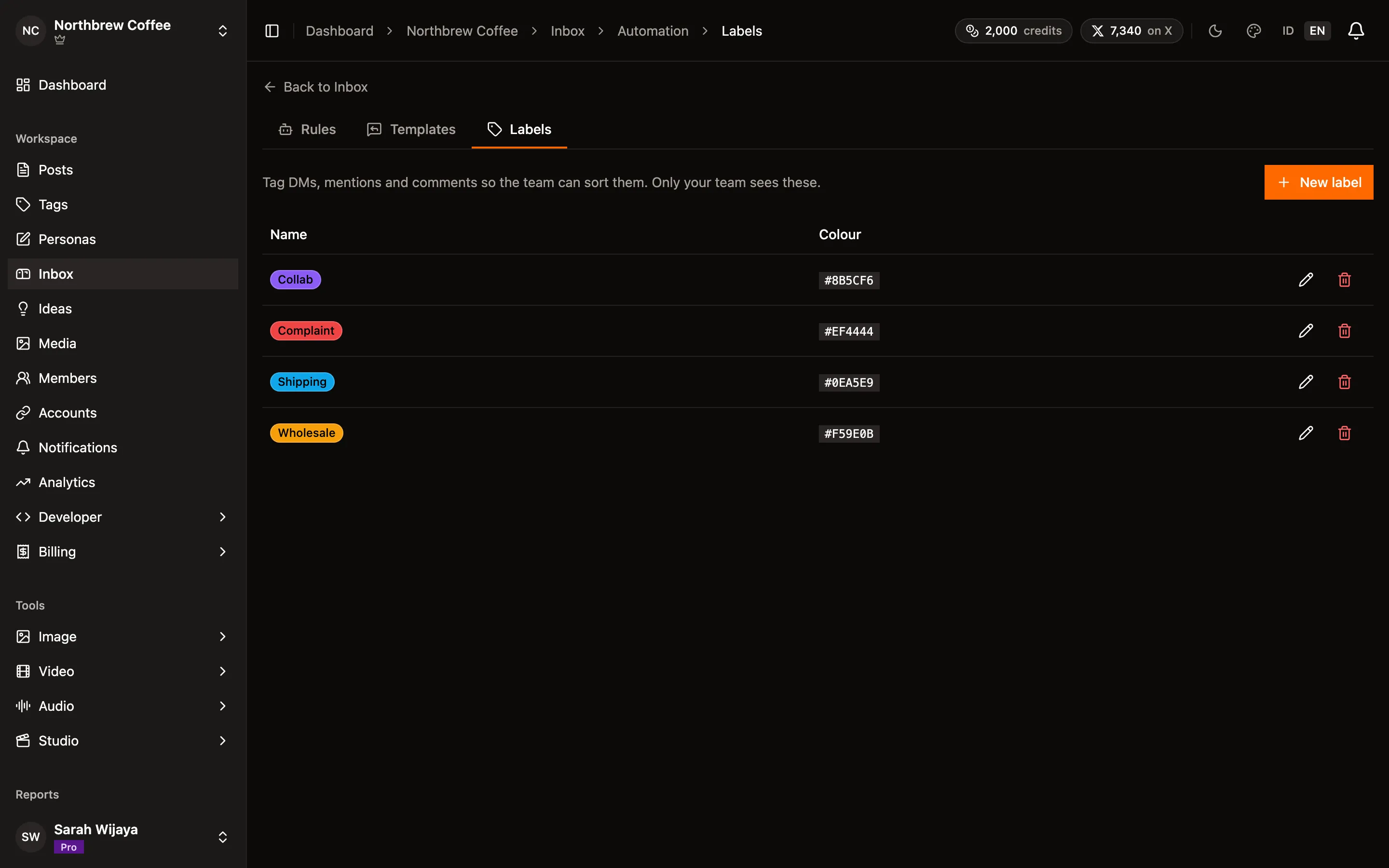Image resolution: width=1389 pixels, height=868 pixels.
Task: Switch language to ID
Action: click(x=1288, y=31)
